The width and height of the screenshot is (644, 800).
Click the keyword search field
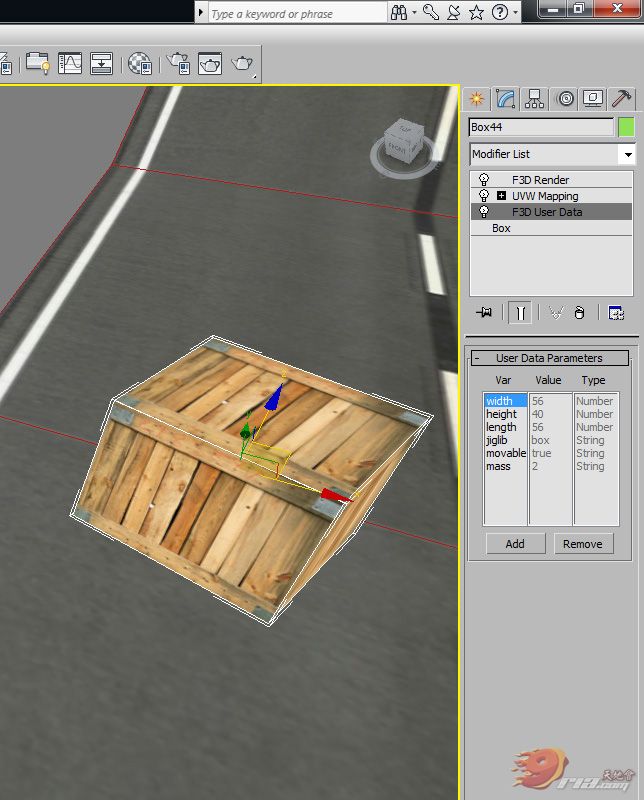pyautogui.click(x=296, y=13)
